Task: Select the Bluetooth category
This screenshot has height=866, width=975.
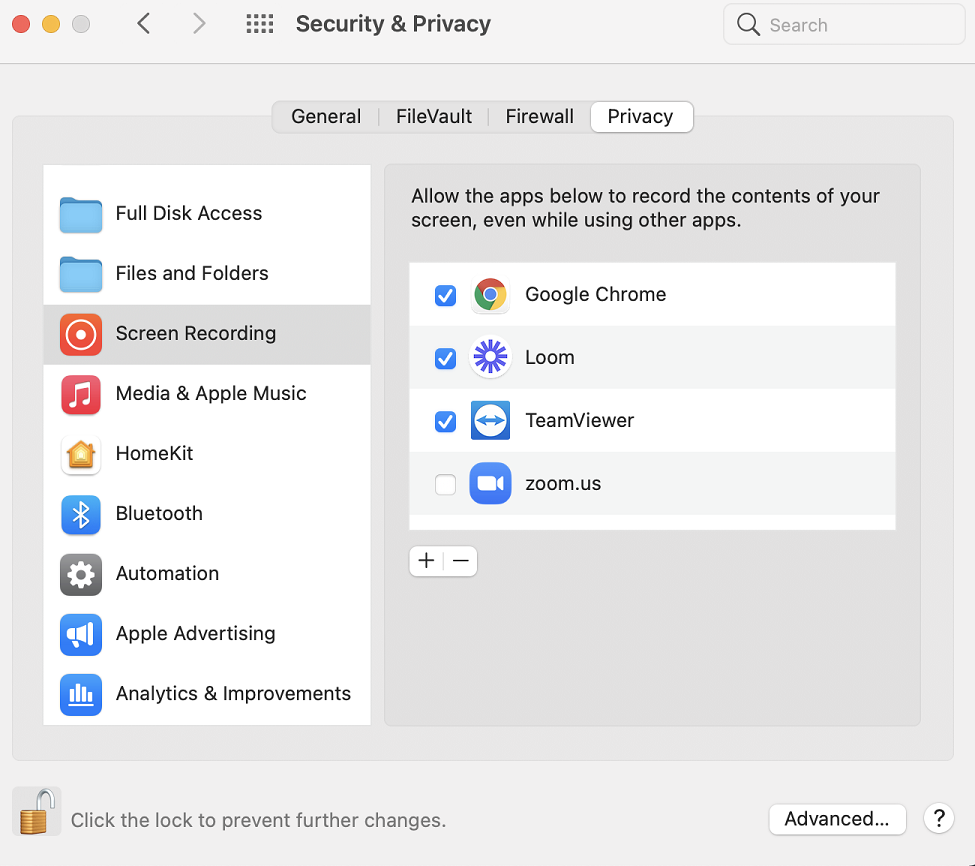Action: click(x=207, y=514)
